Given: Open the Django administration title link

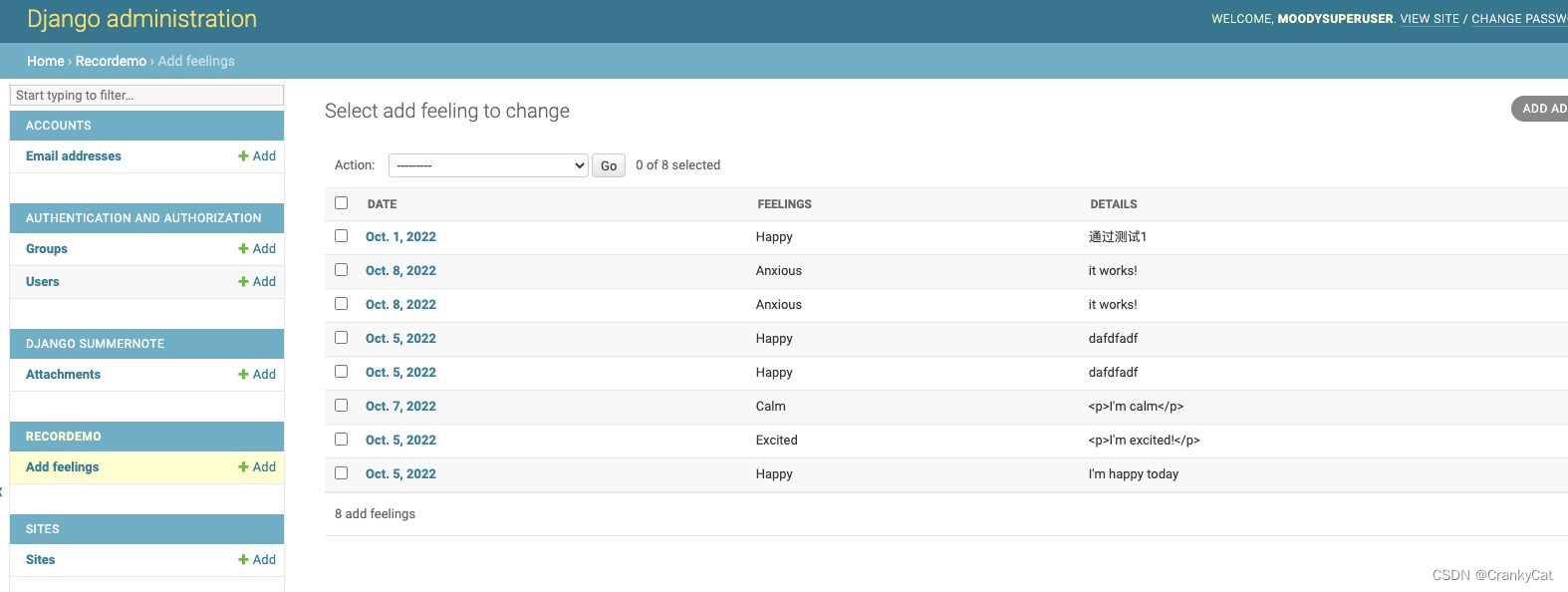Looking at the screenshot, I should 141,19.
